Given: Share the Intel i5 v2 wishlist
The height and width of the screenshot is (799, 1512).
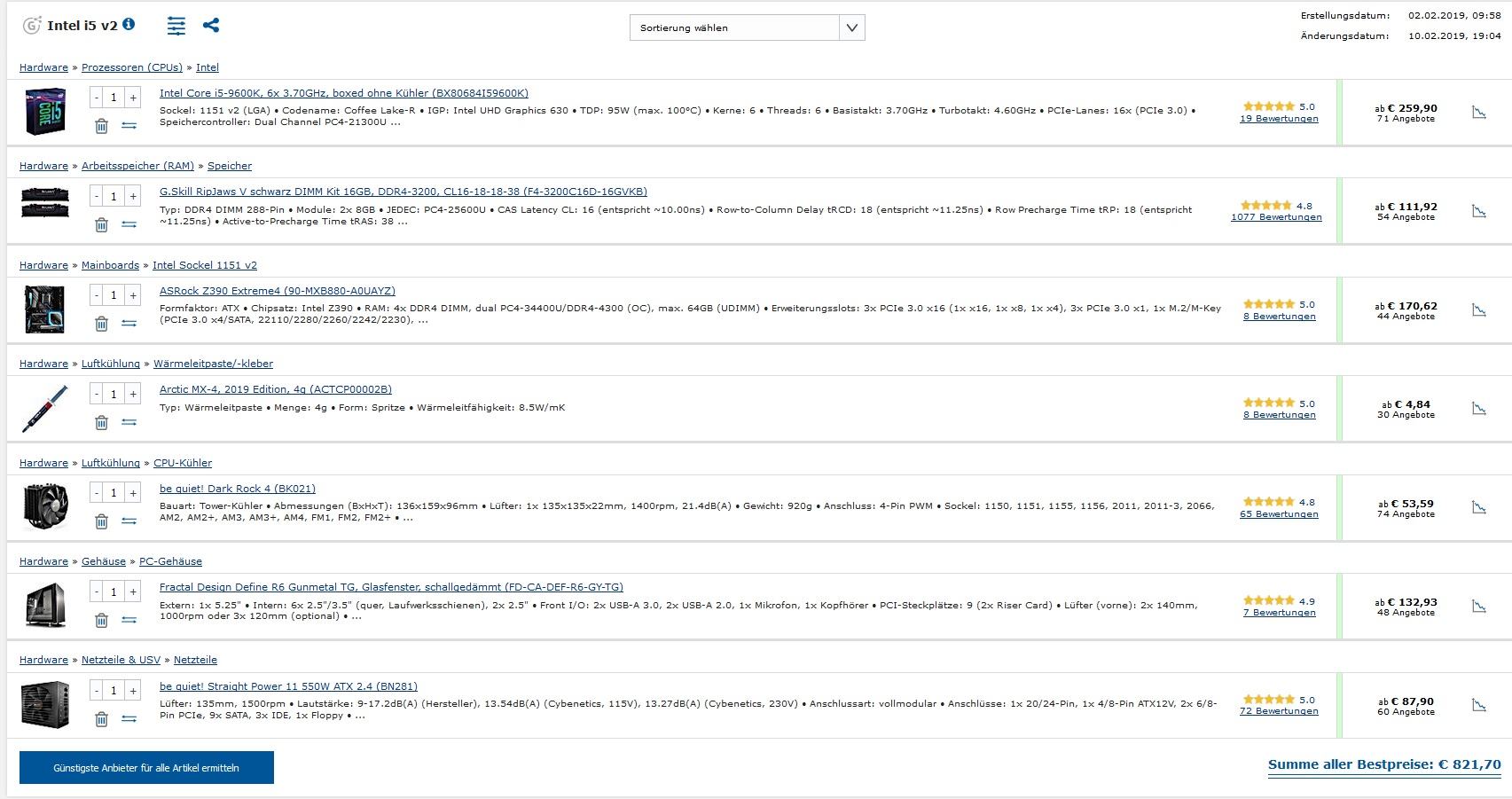Looking at the screenshot, I should [211, 25].
